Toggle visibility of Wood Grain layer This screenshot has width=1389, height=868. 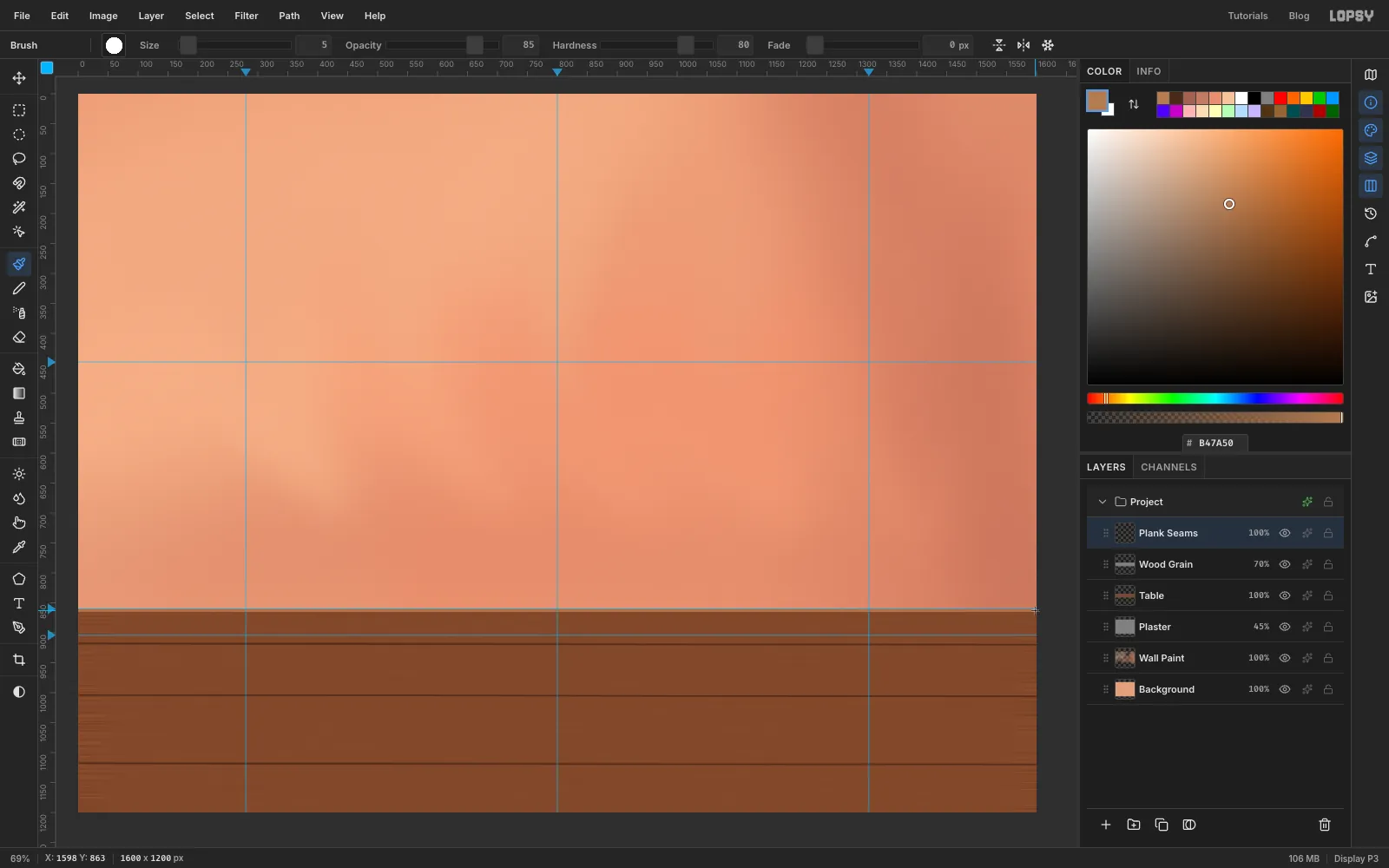tap(1285, 564)
